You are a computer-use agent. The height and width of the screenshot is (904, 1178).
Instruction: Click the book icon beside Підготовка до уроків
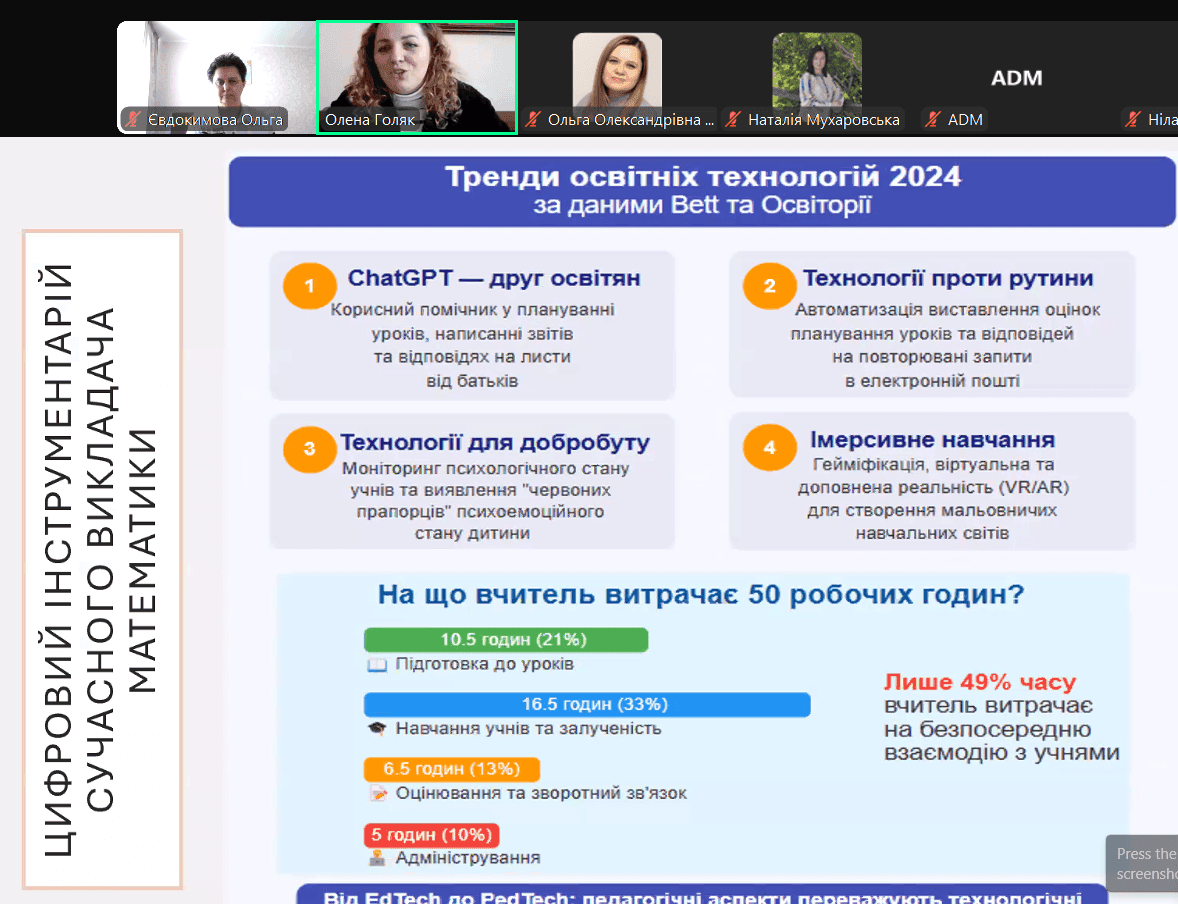377,665
